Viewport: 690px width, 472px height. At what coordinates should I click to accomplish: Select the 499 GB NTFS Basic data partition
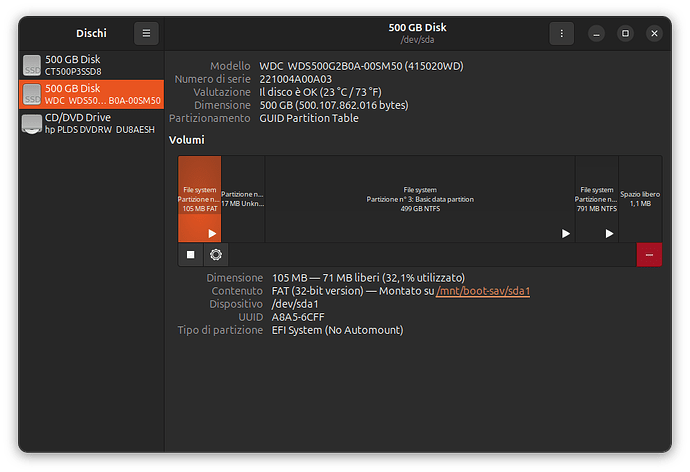420,199
